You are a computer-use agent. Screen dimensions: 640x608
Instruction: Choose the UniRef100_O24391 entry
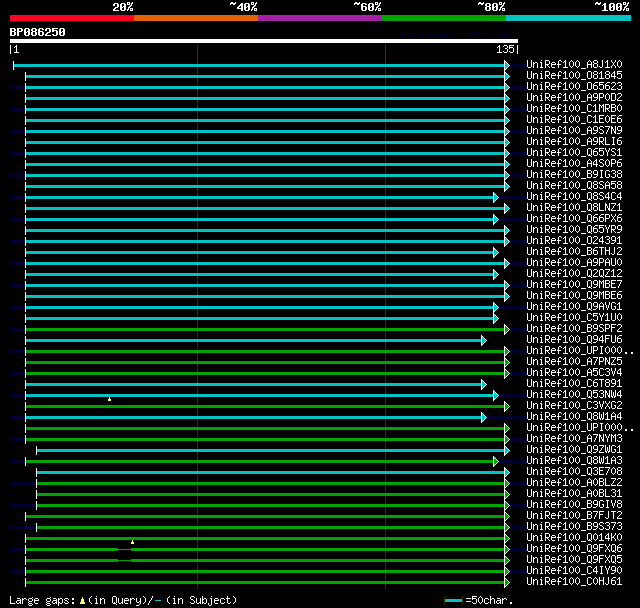pyautogui.click(x=574, y=241)
